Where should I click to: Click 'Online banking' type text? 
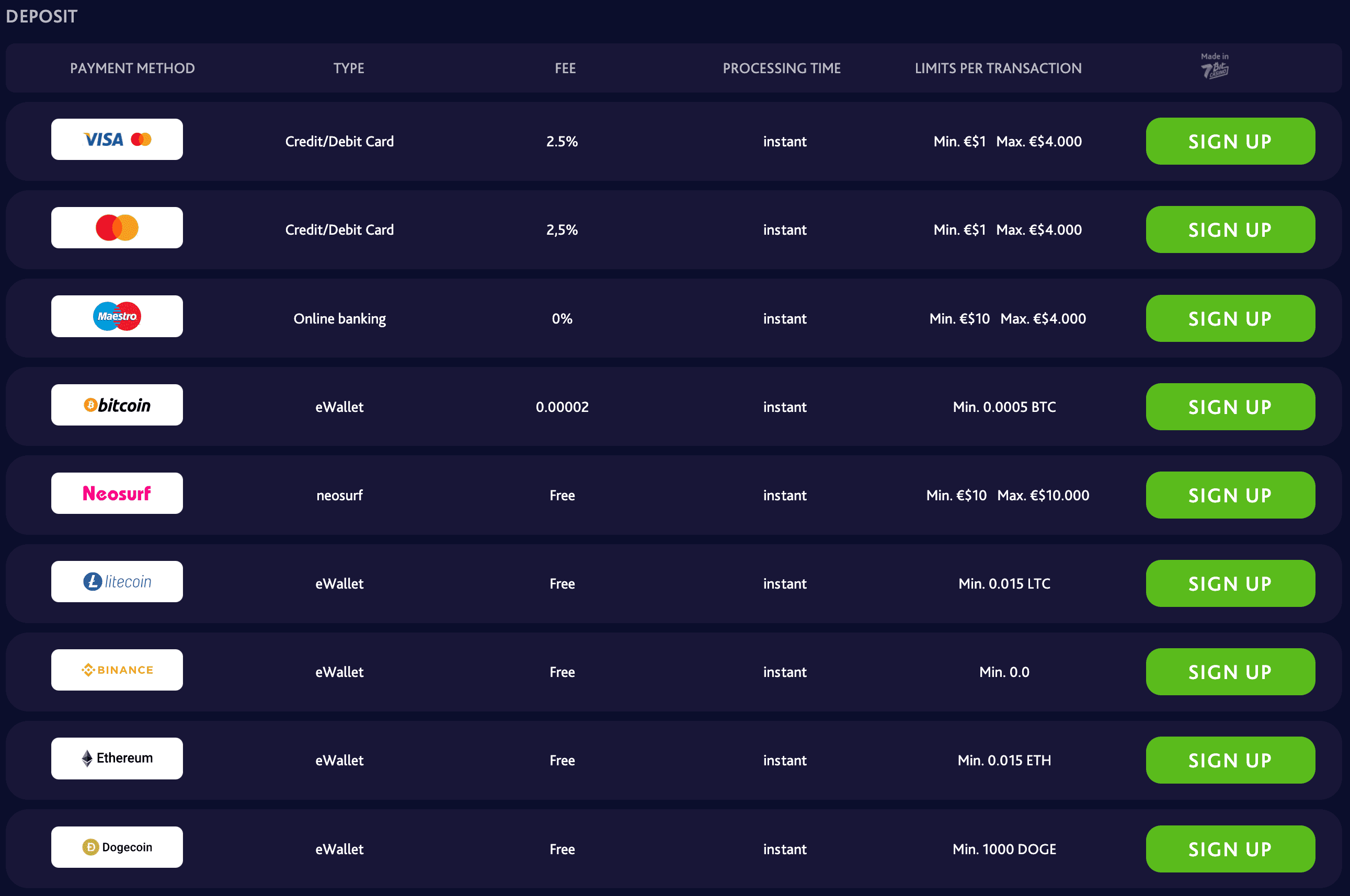[x=339, y=319]
